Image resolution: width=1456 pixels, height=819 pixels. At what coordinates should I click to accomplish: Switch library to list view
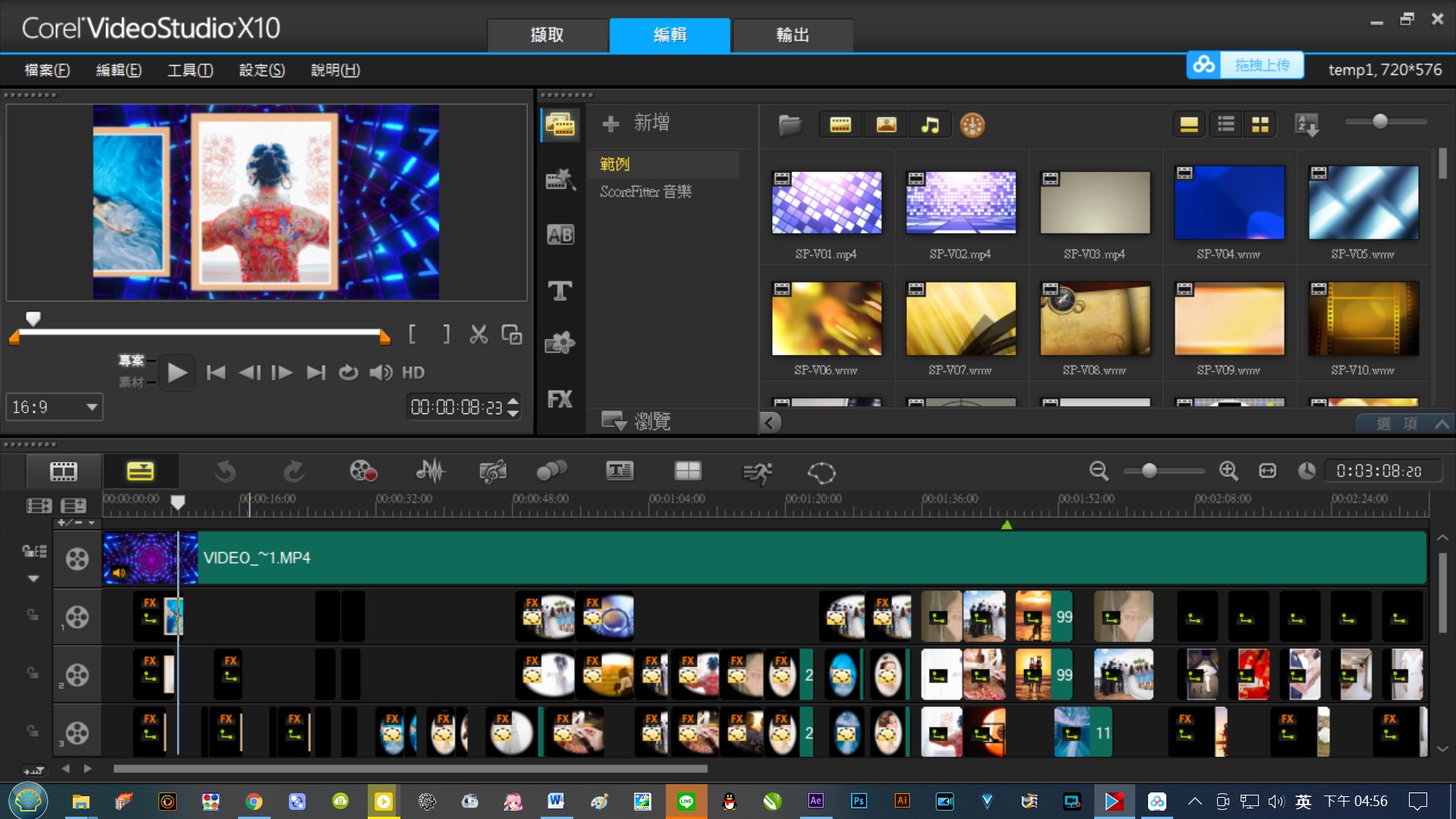(1225, 124)
